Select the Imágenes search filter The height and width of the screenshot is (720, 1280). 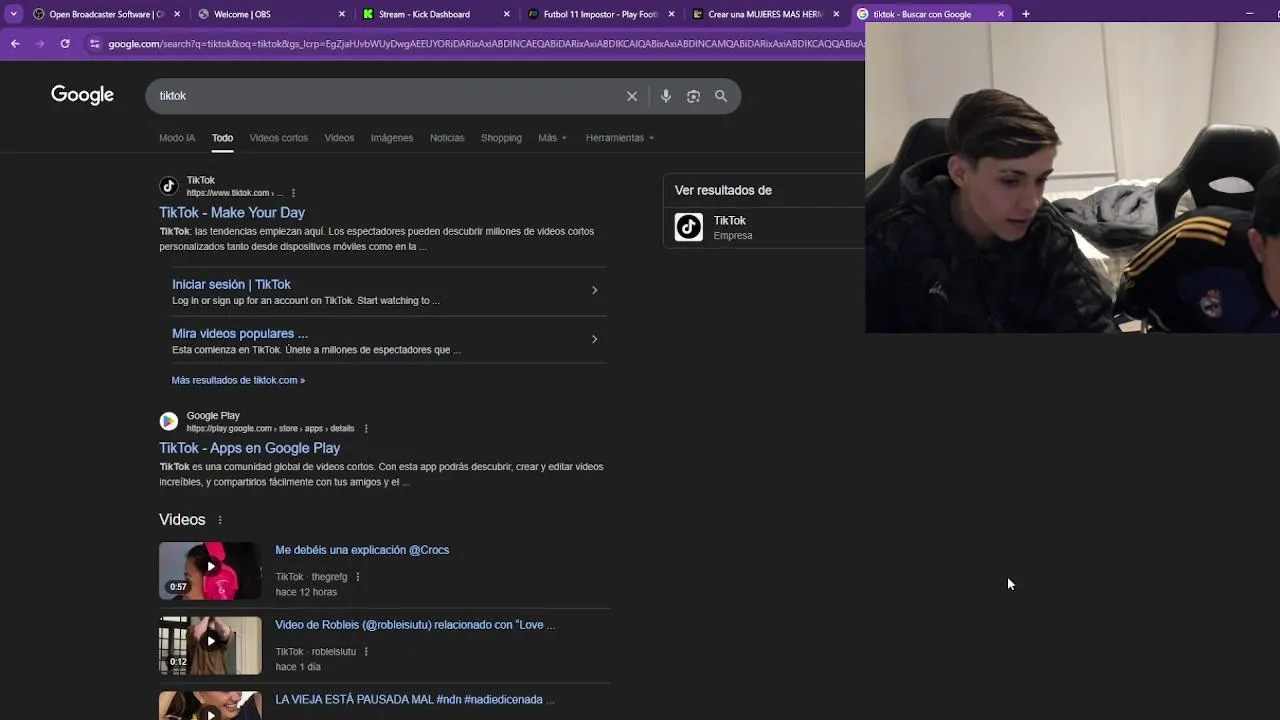(392, 138)
